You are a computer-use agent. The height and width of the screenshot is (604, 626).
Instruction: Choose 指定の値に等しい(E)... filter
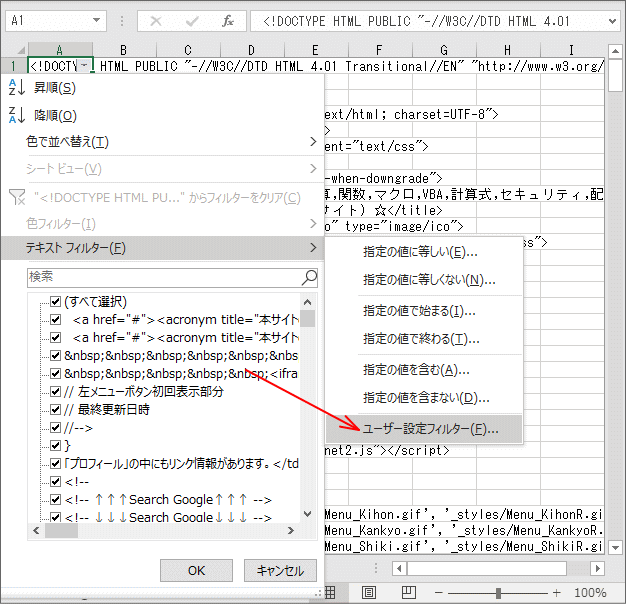coord(424,252)
